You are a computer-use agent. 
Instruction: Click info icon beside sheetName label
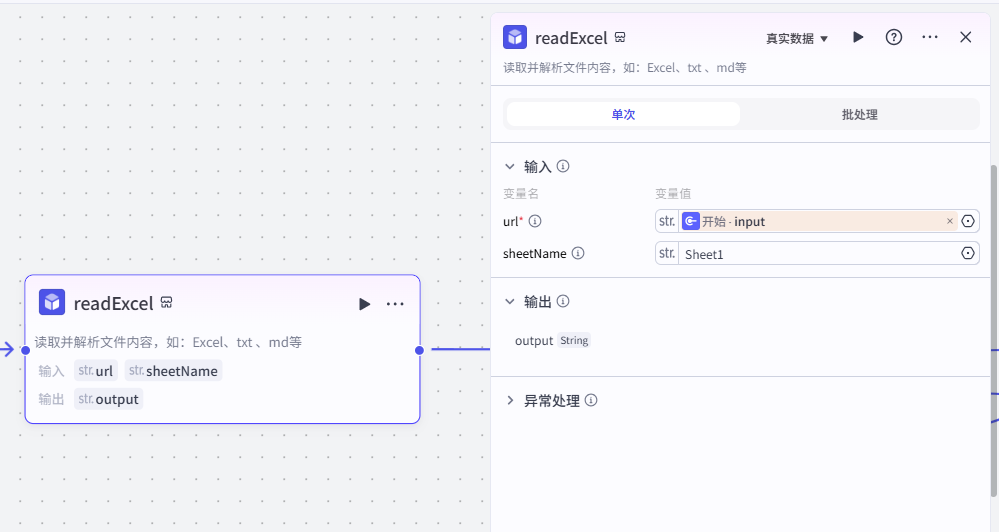click(578, 254)
